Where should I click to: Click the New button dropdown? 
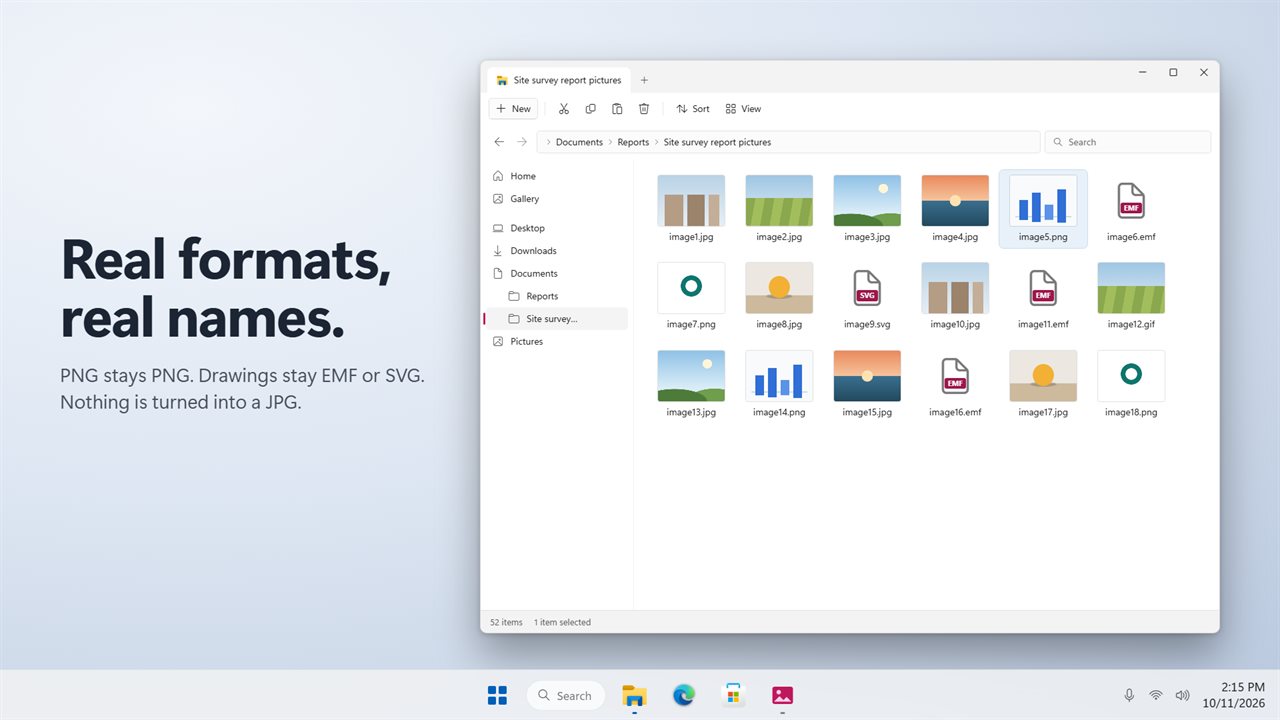(x=513, y=109)
